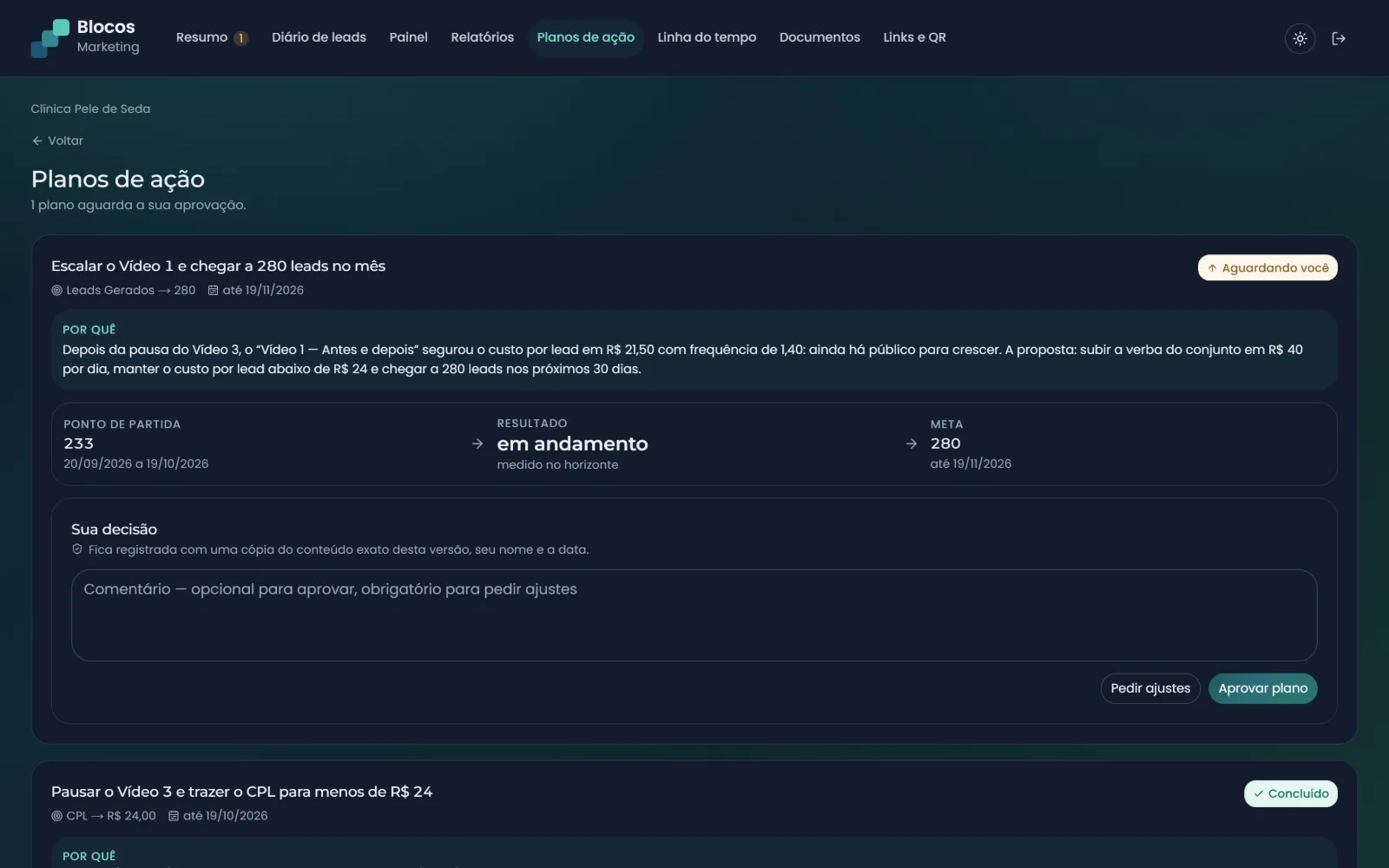This screenshot has width=1389, height=868.
Task: Click the shield icon under Sua decisão
Action: click(x=77, y=549)
